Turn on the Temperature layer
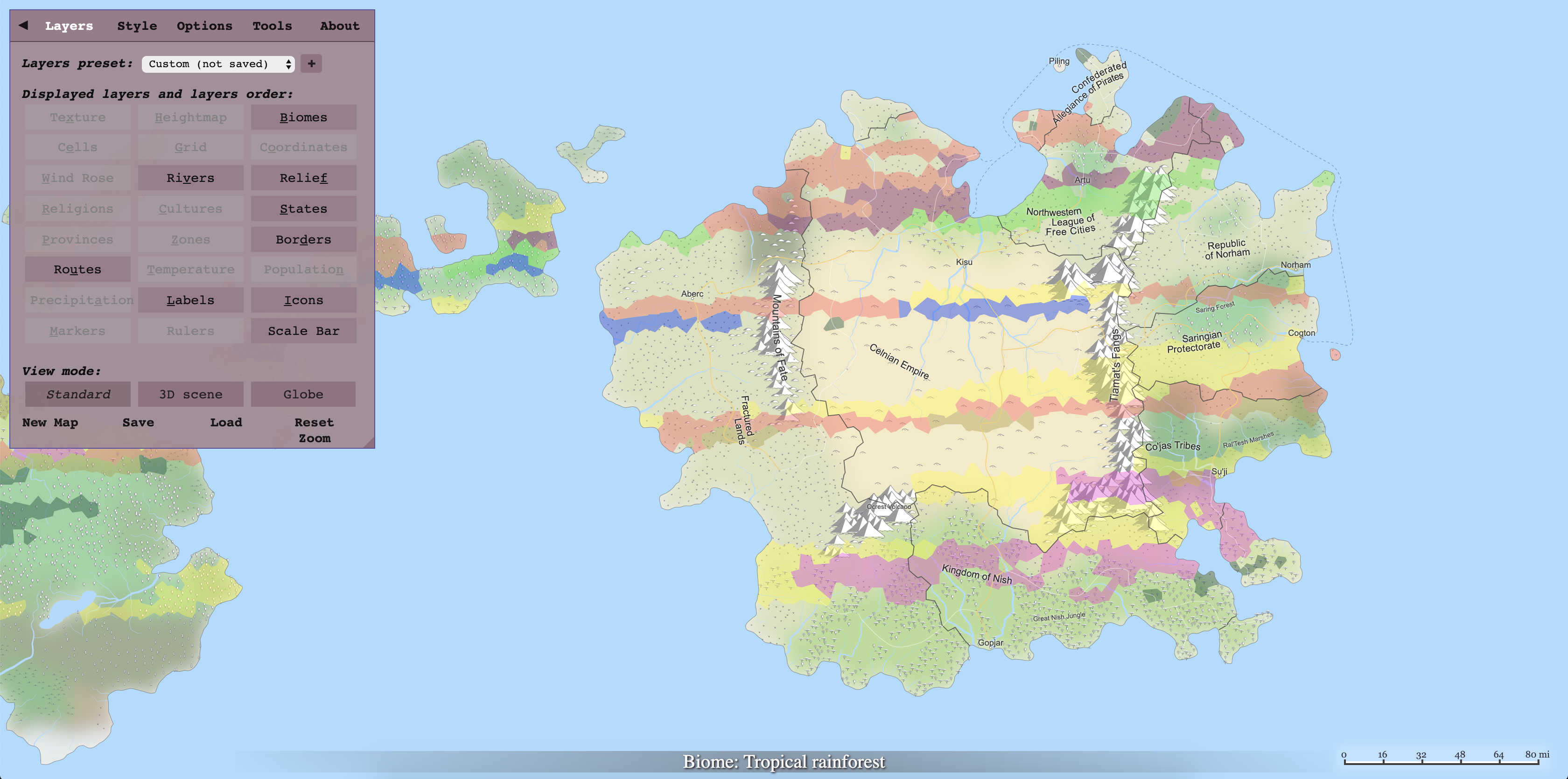 (190, 270)
